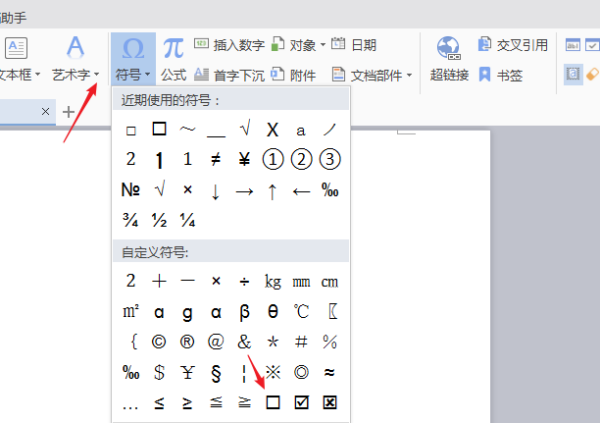
Task: Click the Hyperlink (超链接) globe icon
Action: click(x=449, y=49)
